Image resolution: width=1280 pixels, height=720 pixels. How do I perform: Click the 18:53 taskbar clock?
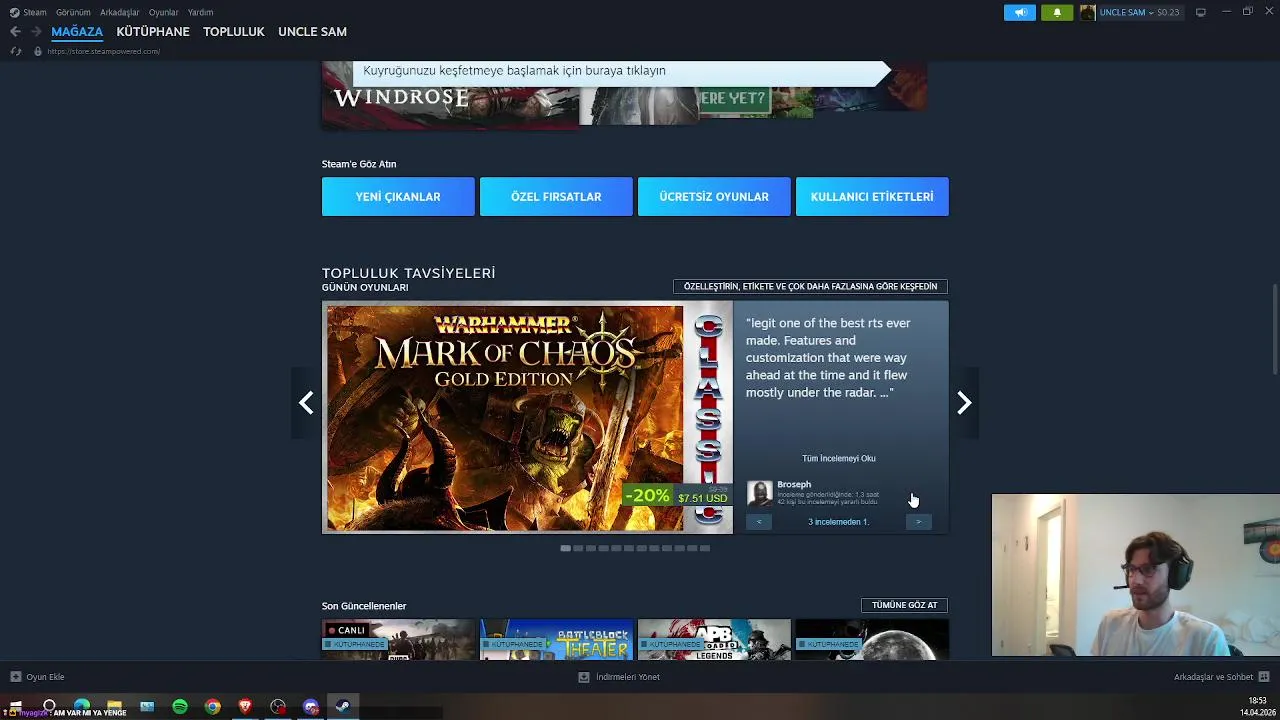tap(1257, 701)
